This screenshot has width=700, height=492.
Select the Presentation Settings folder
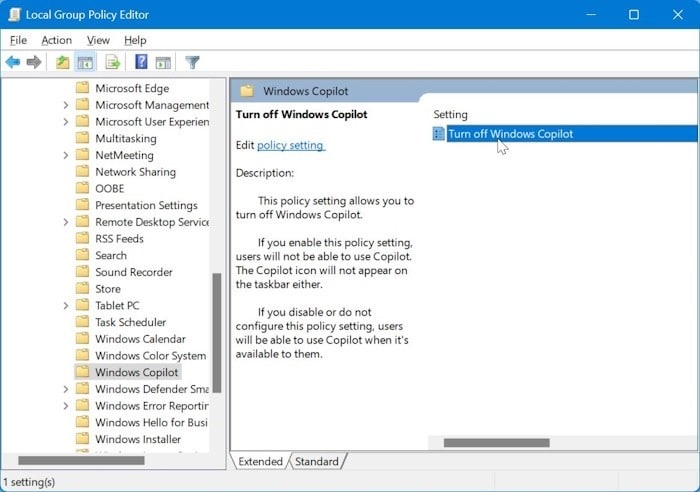(146, 205)
